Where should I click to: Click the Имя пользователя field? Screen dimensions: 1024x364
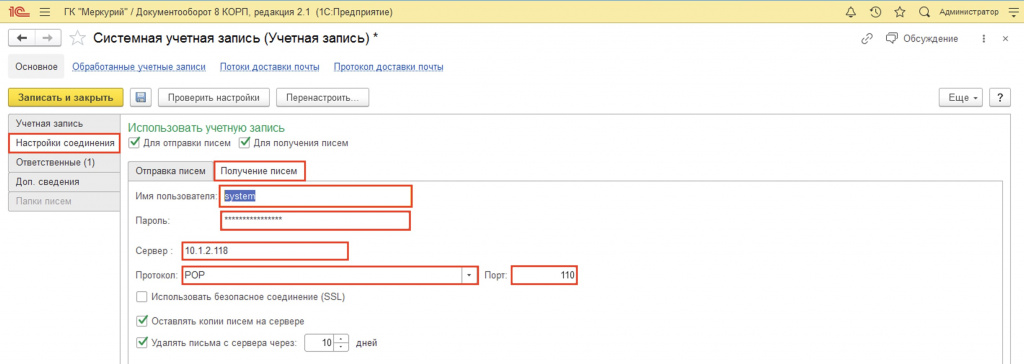316,195
